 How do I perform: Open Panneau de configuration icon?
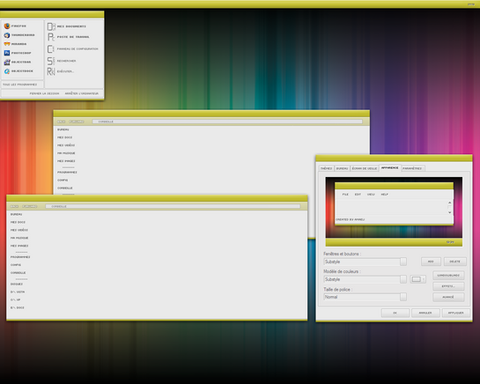pos(51,49)
